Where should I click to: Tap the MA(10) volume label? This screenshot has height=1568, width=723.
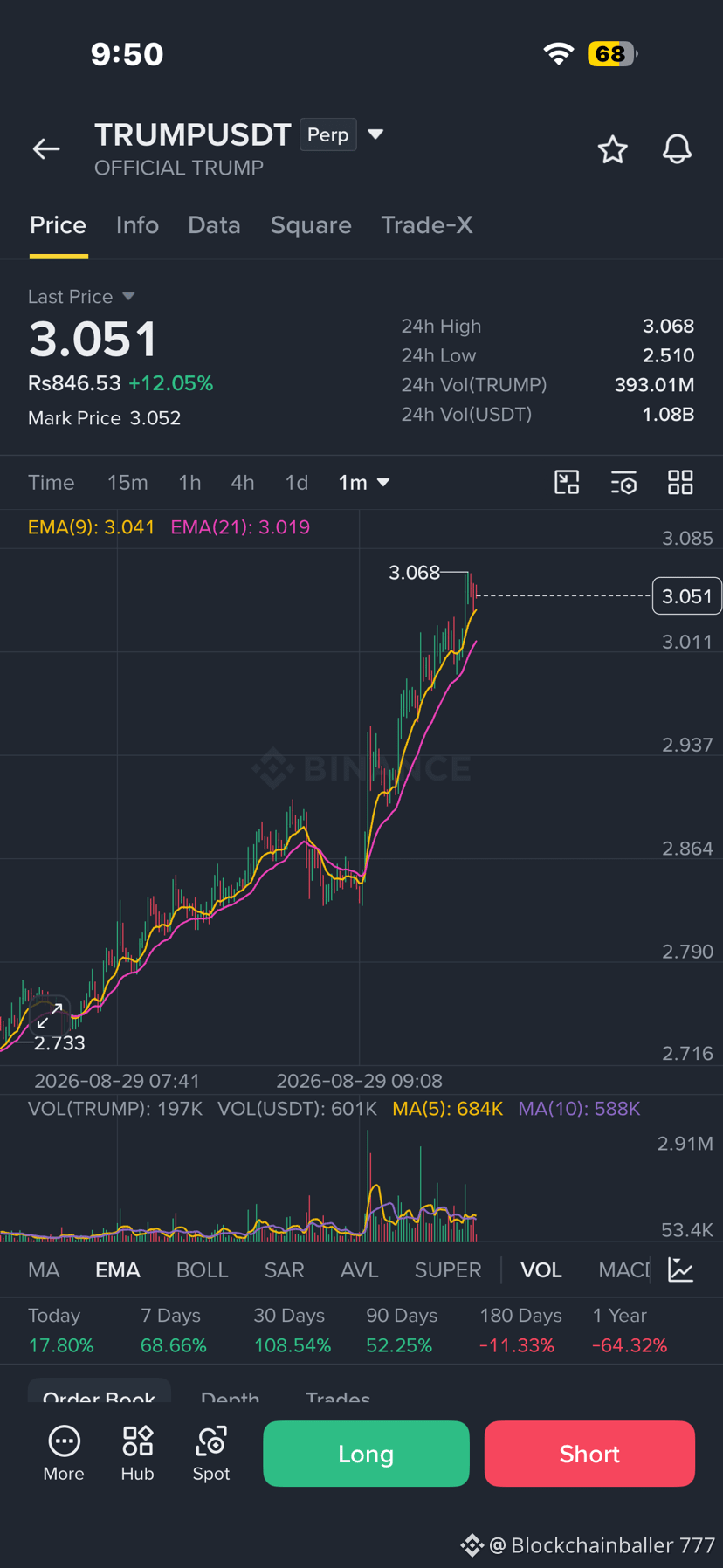tap(579, 1109)
